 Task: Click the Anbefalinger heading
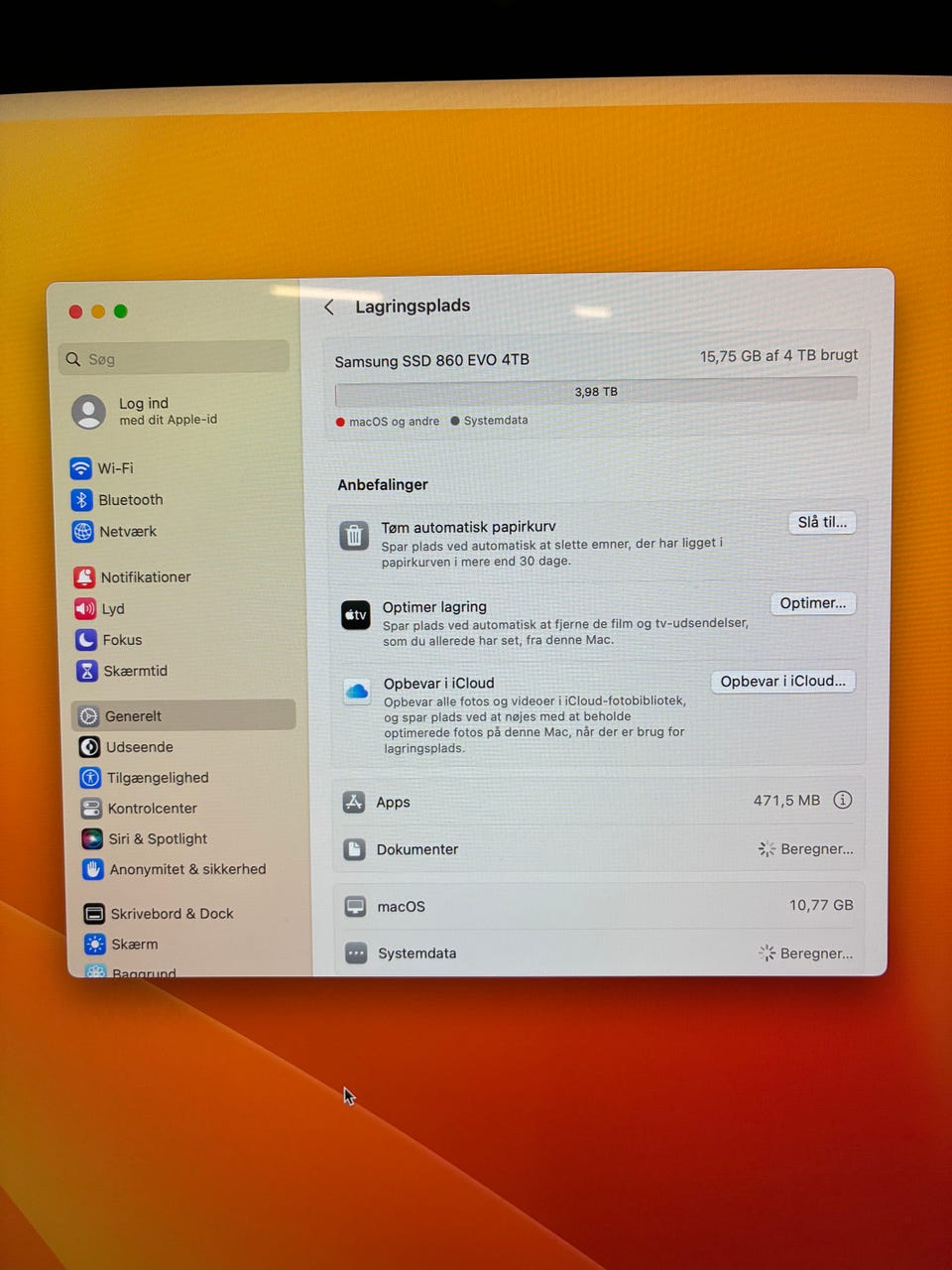point(383,485)
